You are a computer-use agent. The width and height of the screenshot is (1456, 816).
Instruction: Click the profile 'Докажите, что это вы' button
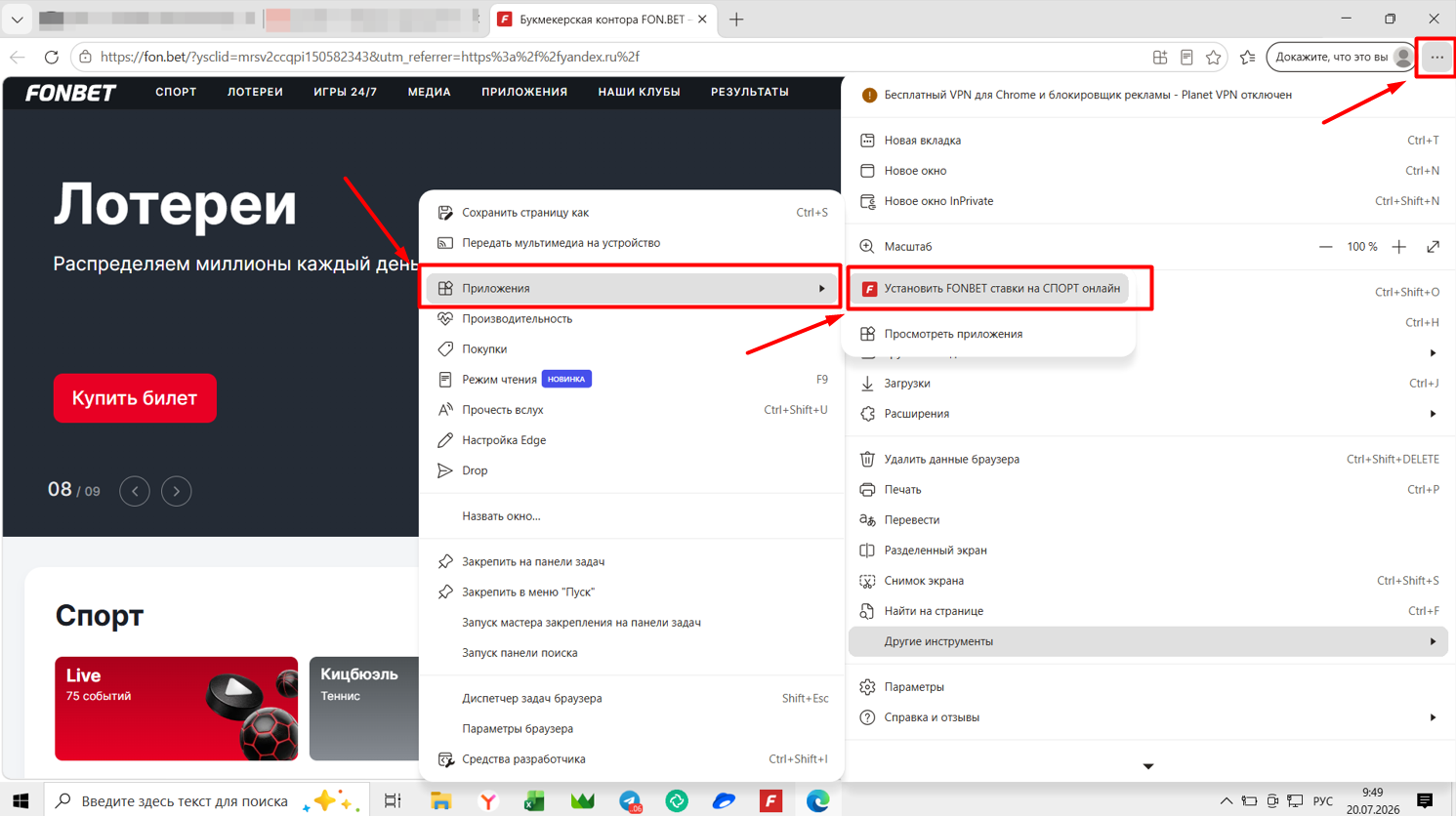coord(1342,58)
